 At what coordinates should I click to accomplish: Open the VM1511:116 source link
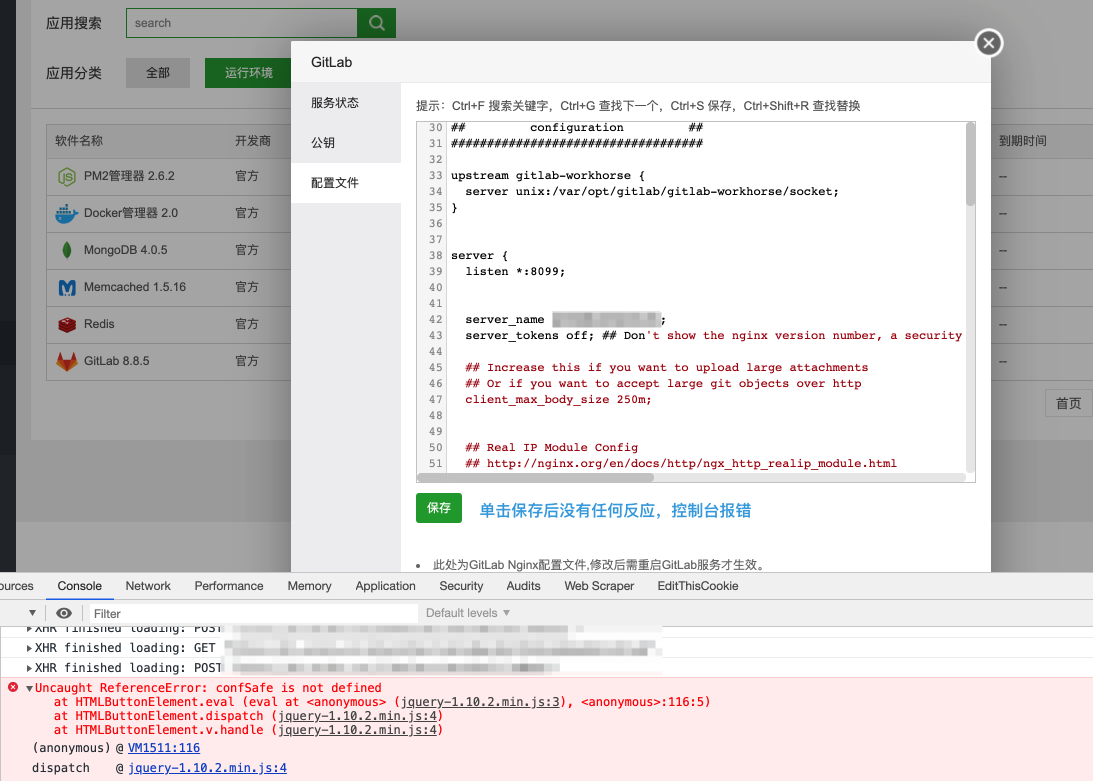[164, 748]
